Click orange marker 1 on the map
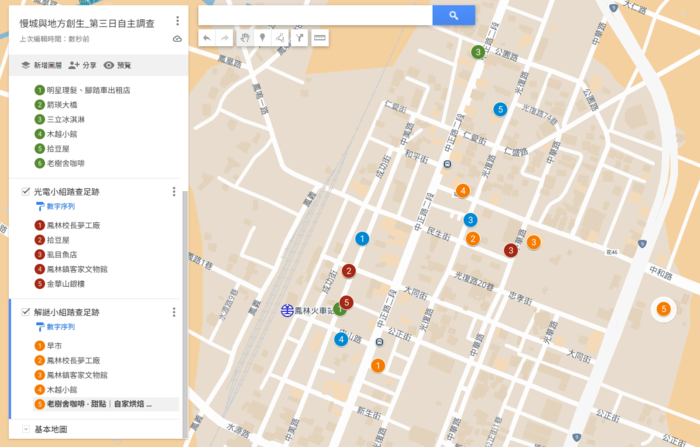This screenshot has height=447, width=700. click(x=378, y=366)
